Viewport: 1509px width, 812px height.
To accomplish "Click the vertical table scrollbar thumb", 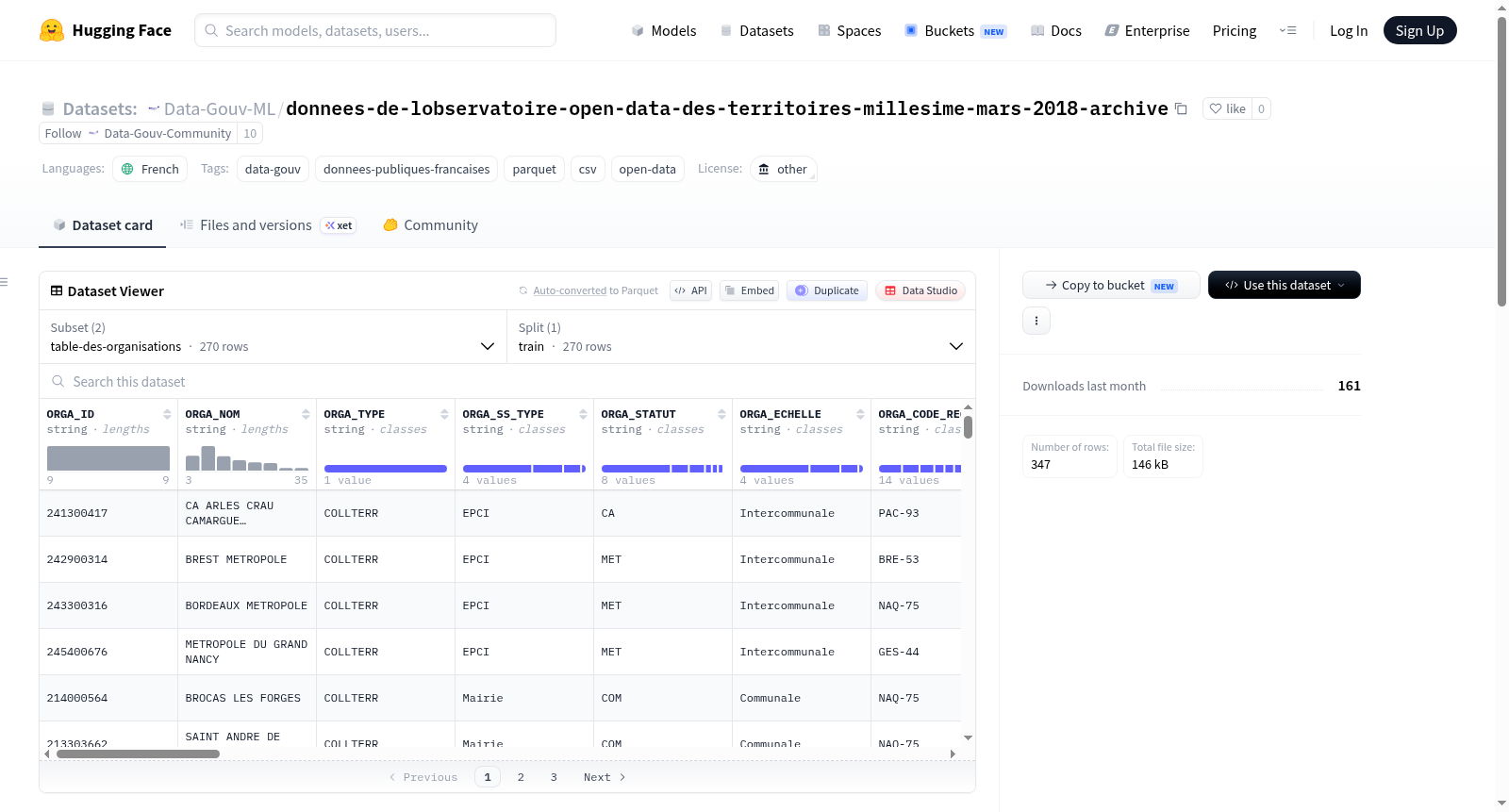I will tap(968, 426).
